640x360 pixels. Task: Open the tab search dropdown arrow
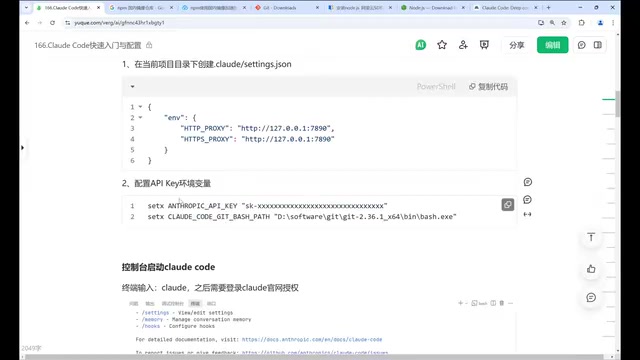pos(26,7)
